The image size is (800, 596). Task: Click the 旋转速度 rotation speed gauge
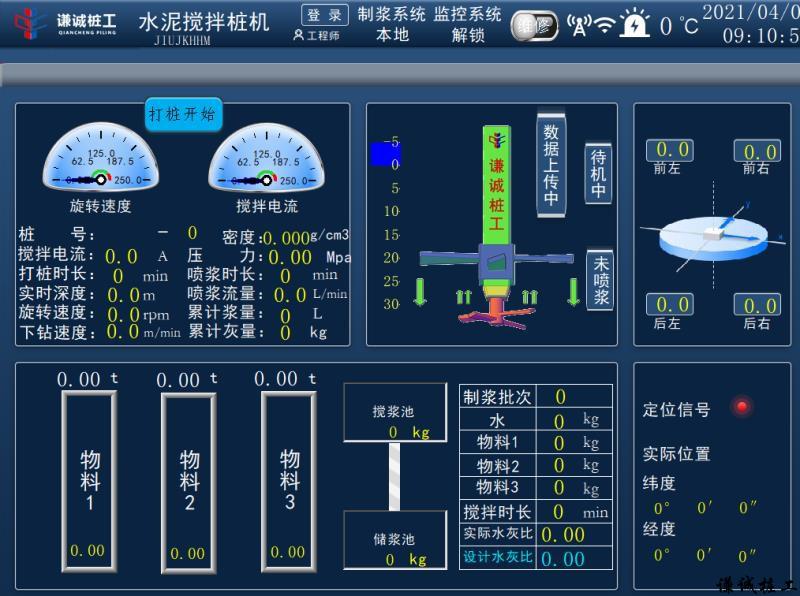point(100,158)
